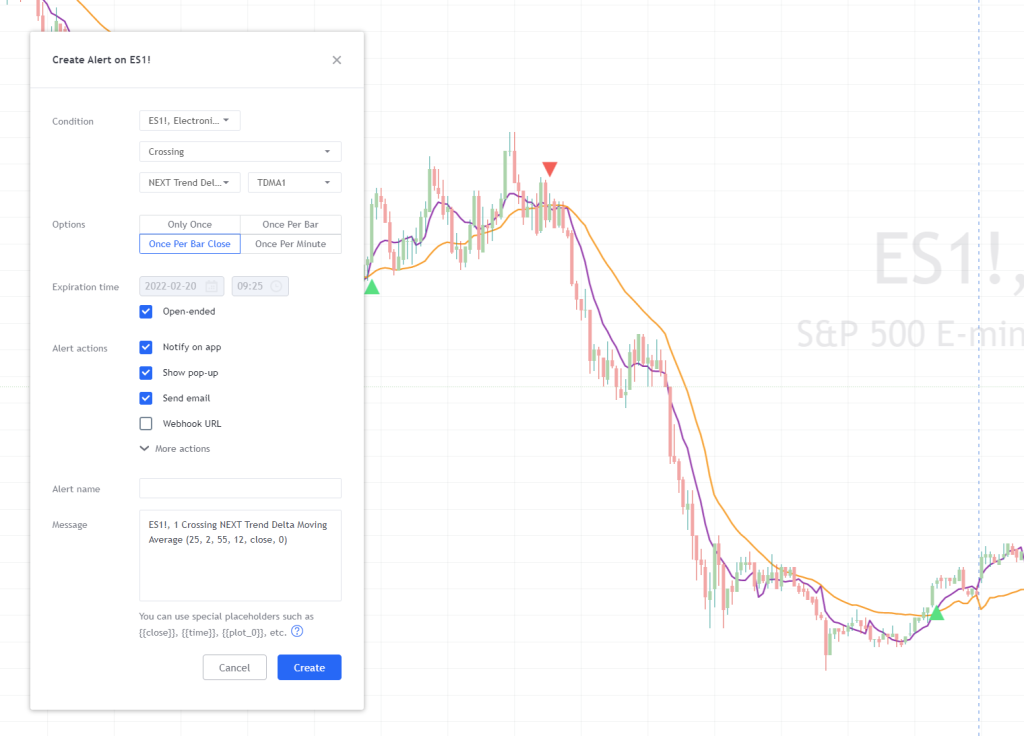This screenshot has height=736, width=1024.
Task: Uncheck the Send email option
Action: click(145, 397)
